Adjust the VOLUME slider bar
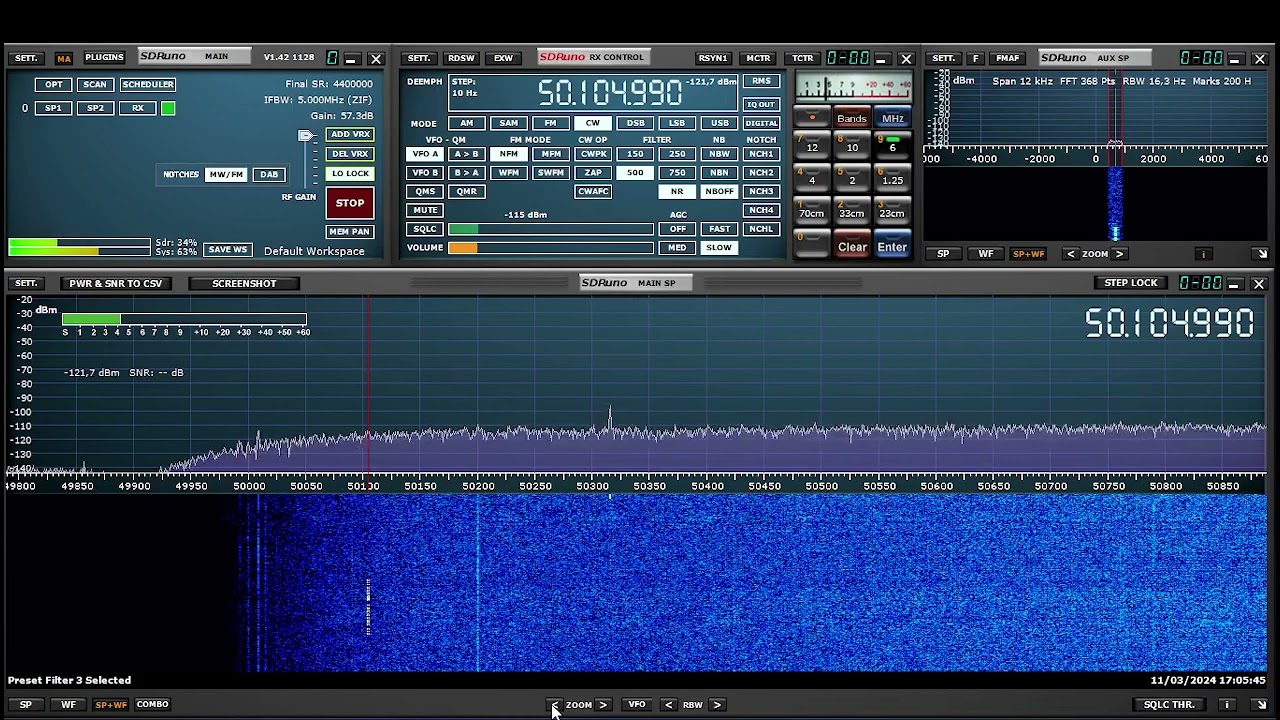Viewport: 1280px width, 720px height. coord(551,248)
